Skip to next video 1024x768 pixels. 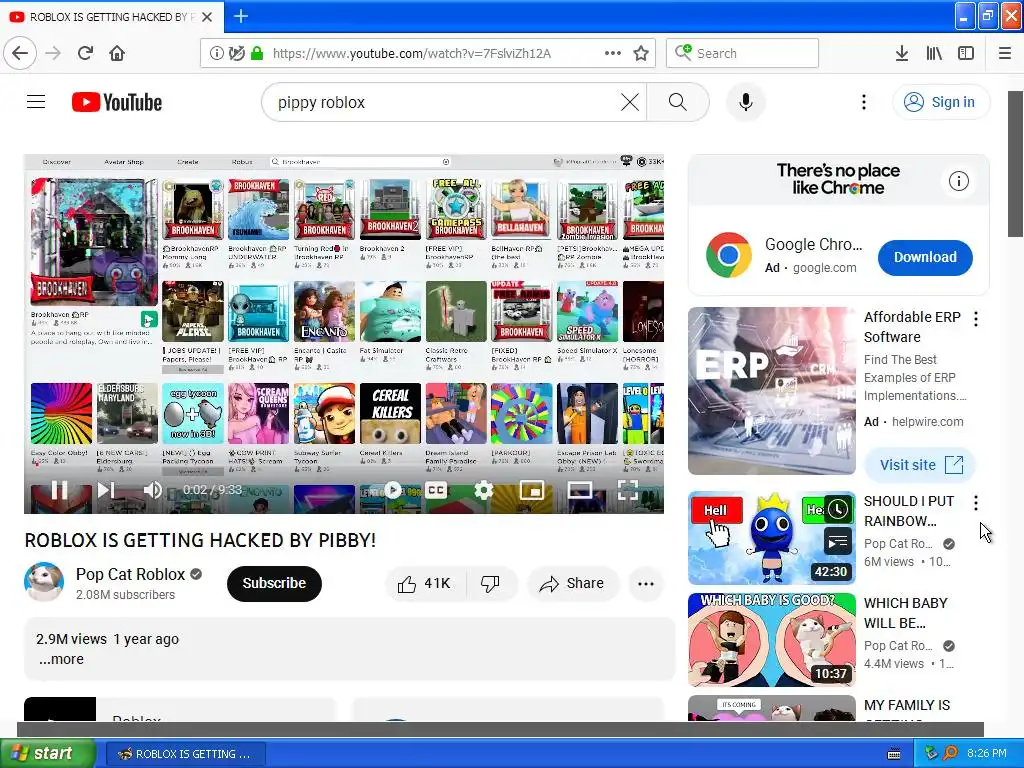[106, 490]
